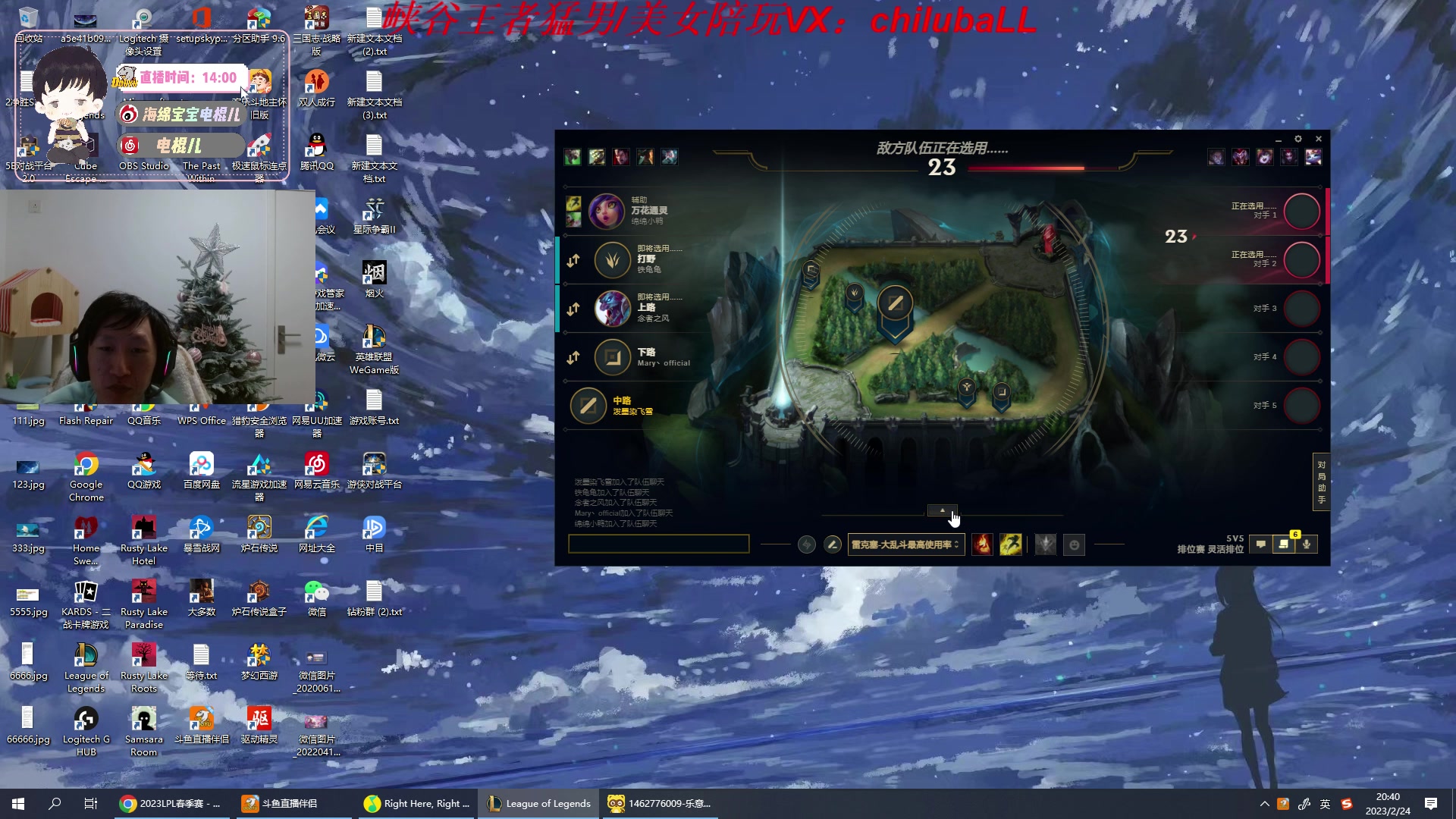The image size is (1456, 819).
Task: Open the ward skin selector icon
Action: (1046, 544)
